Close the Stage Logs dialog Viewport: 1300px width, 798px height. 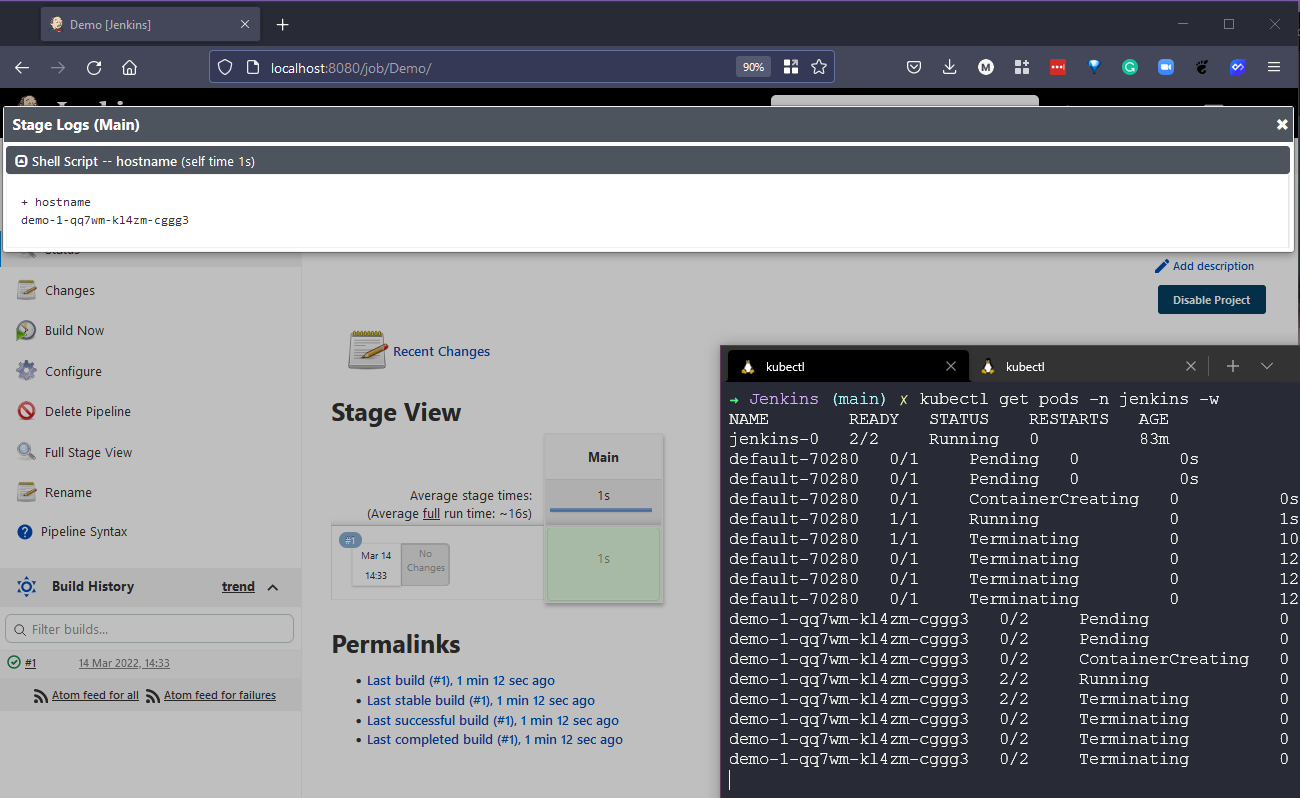tap(1282, 125)
